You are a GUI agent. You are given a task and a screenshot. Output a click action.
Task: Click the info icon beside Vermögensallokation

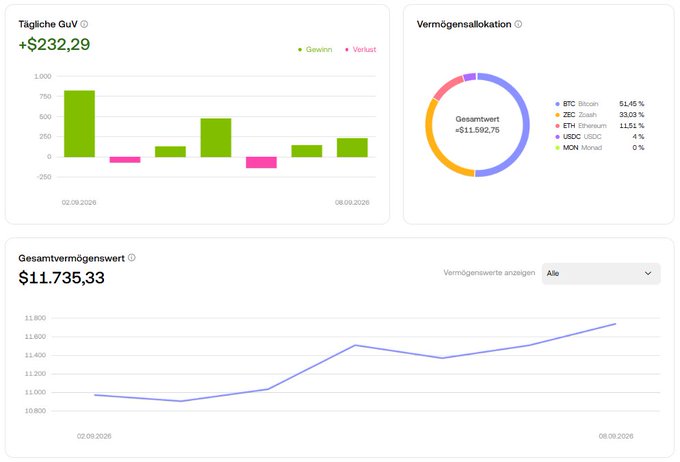coord(518,24)
